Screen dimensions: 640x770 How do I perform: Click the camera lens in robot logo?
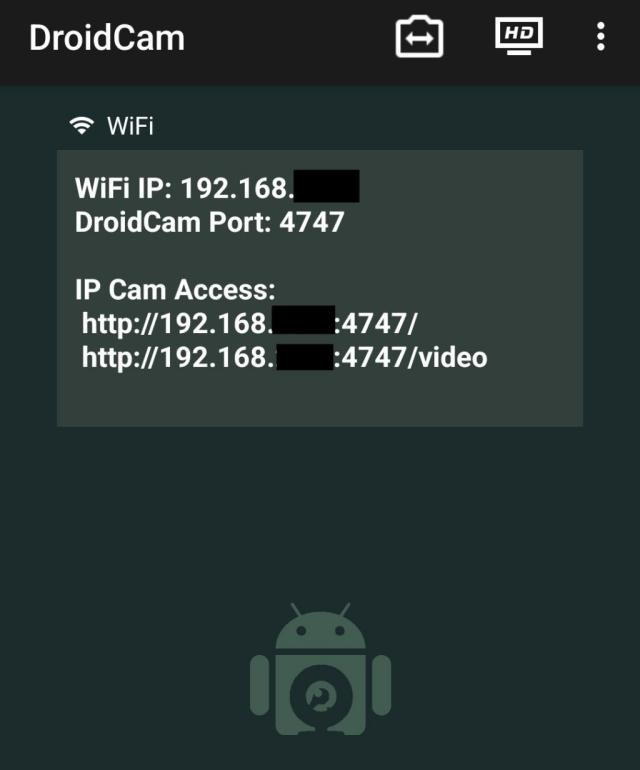(x=321, y=696)
